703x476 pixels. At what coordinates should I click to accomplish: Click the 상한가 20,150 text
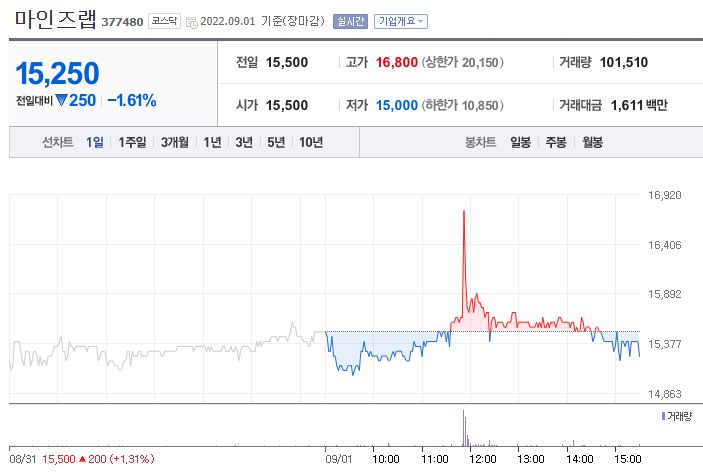[x=462, y=62]
